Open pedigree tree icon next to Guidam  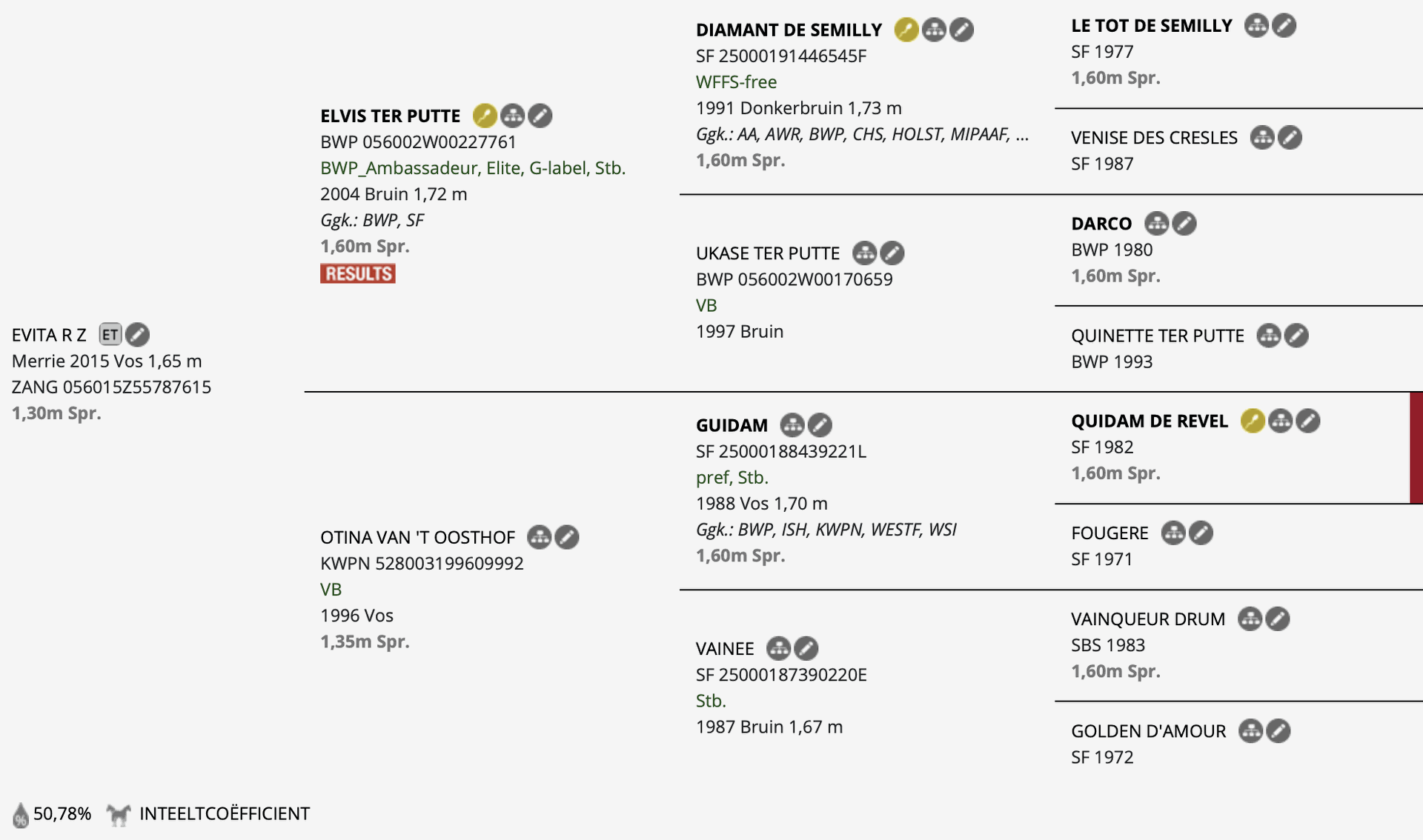pyautogui.click(x=792, y=425)
